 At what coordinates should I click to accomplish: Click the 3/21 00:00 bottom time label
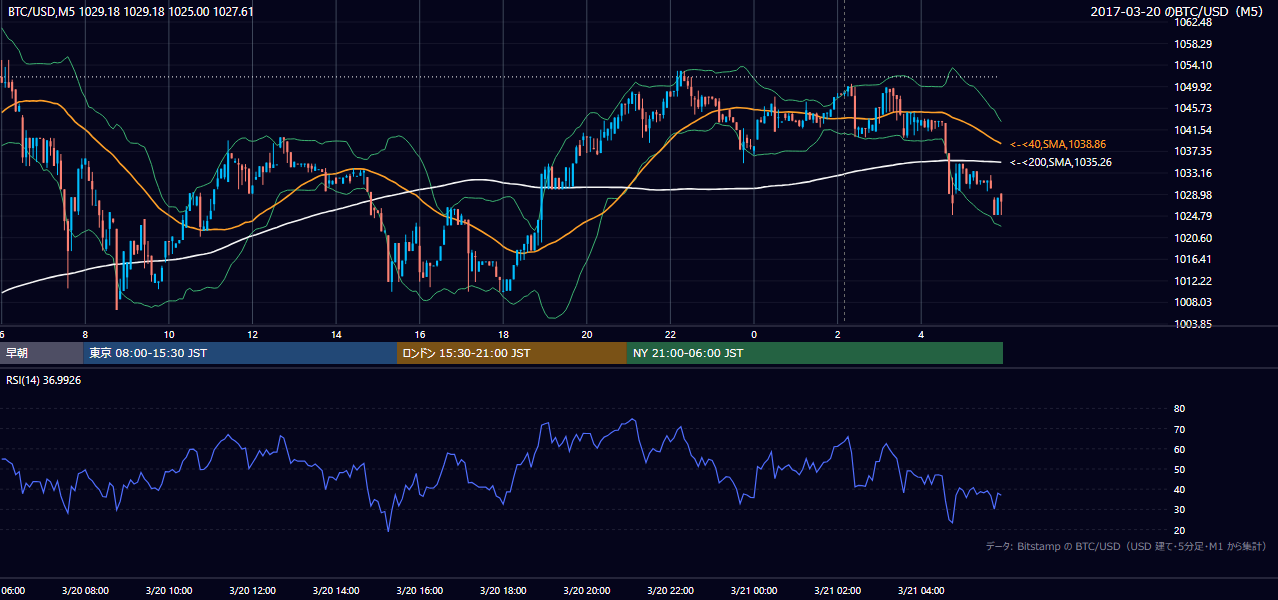(x=753, y=591)
